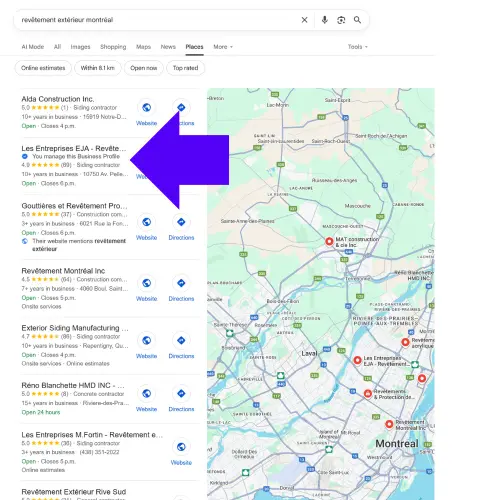500x500 pixels.
Task: Open search by image camera icon
Action: click(341, 20)
